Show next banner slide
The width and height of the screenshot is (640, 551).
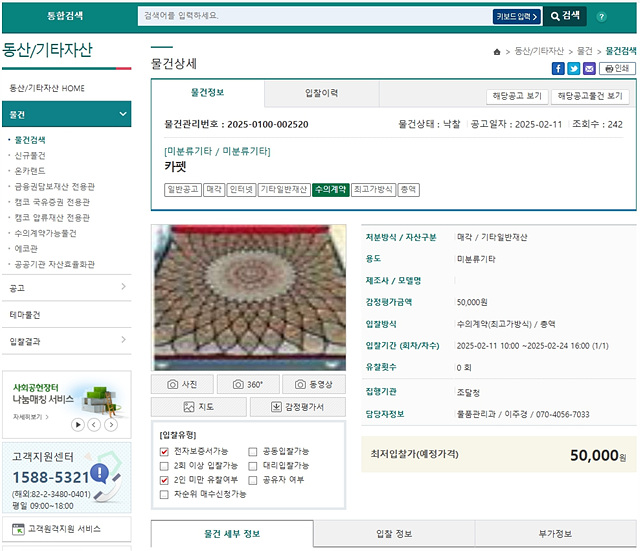[x=111, y=425]
